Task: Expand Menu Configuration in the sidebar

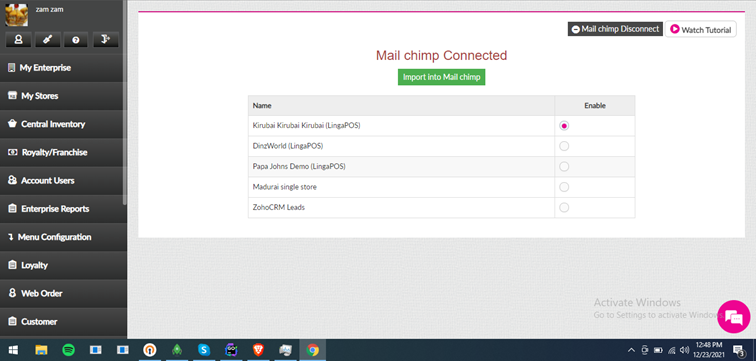Action: click(63, 237)
